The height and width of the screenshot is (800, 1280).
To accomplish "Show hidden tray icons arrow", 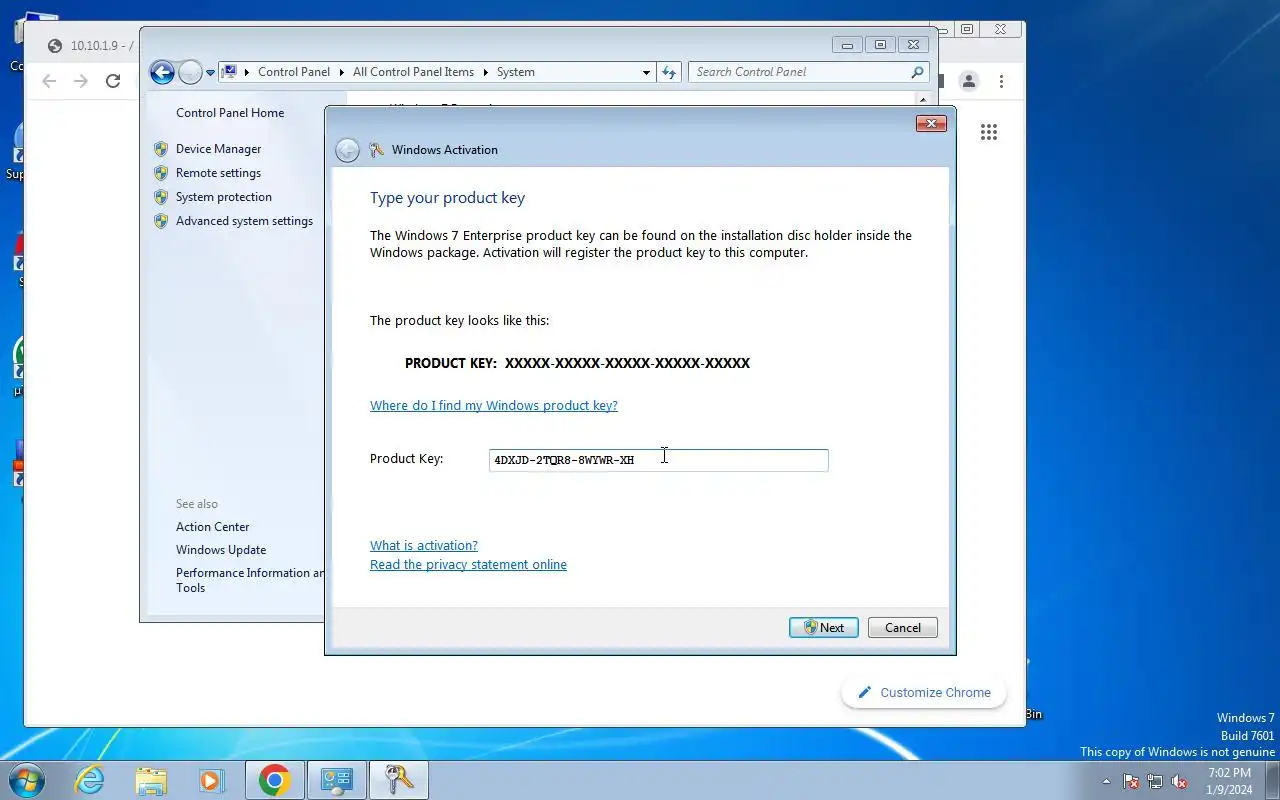I will click(x=1106, y=782).
